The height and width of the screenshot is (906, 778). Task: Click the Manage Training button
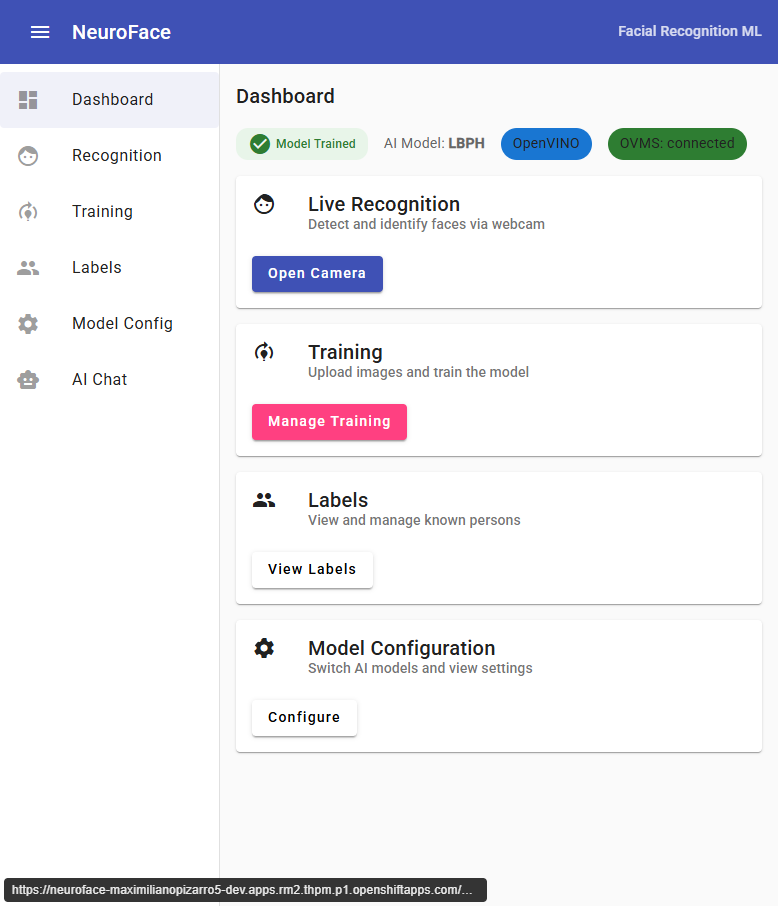[329, 422]
